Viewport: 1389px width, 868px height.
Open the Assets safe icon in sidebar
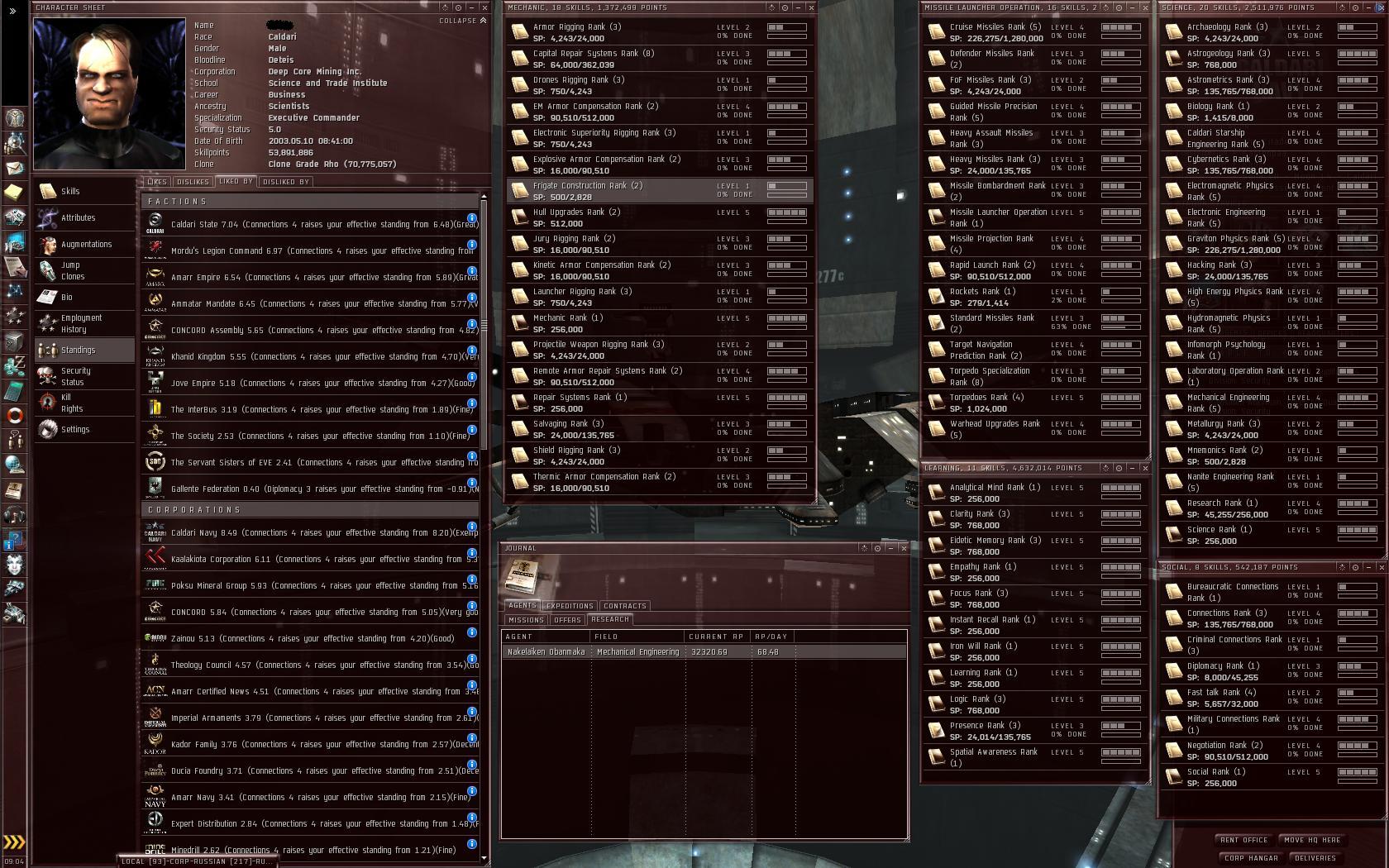(x=14, y=341)
